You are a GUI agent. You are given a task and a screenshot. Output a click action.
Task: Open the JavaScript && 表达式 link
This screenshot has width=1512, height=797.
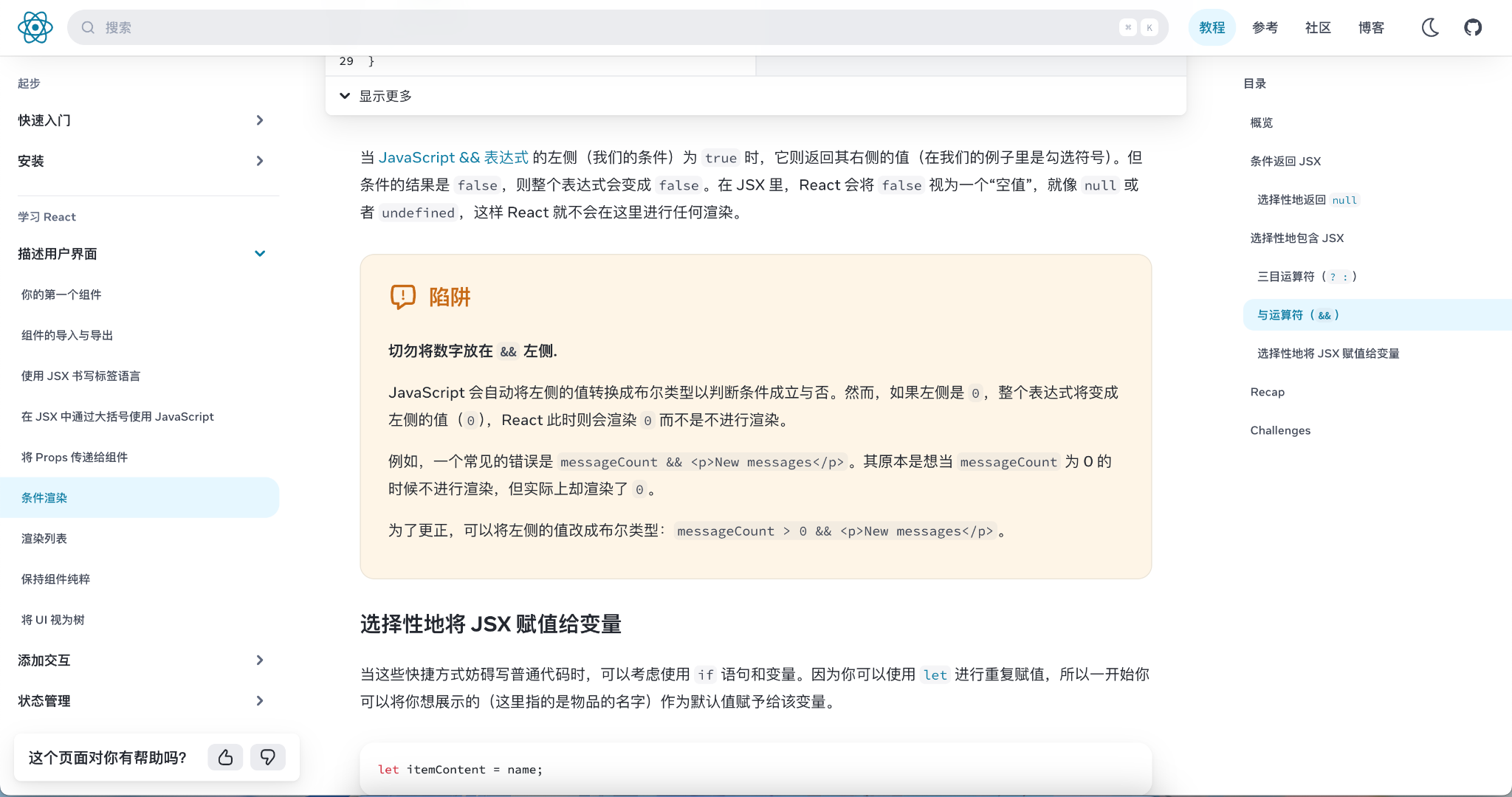coord(453,157)
